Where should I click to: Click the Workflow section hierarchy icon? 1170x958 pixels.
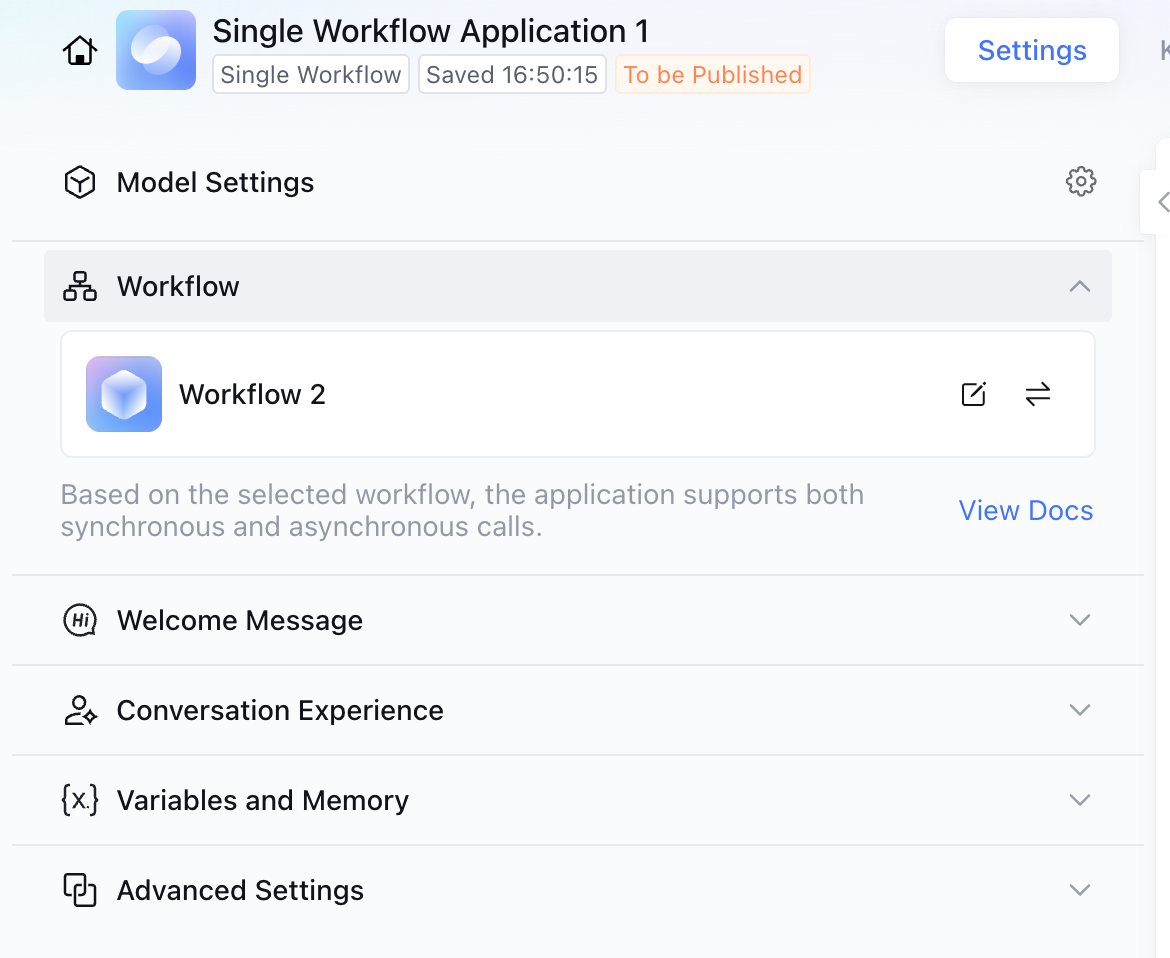80,287
